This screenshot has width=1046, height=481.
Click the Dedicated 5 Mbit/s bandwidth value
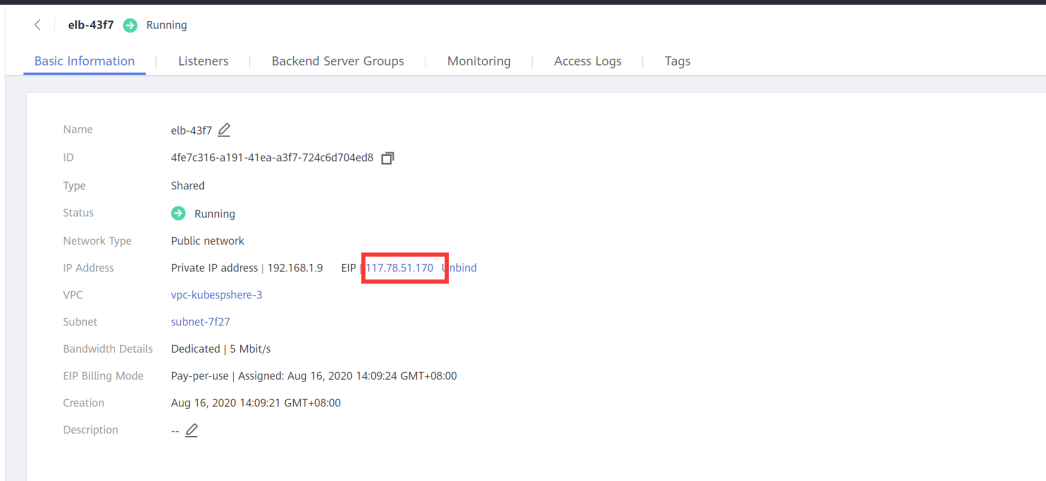pyautogui.click(x=221, y=349)
